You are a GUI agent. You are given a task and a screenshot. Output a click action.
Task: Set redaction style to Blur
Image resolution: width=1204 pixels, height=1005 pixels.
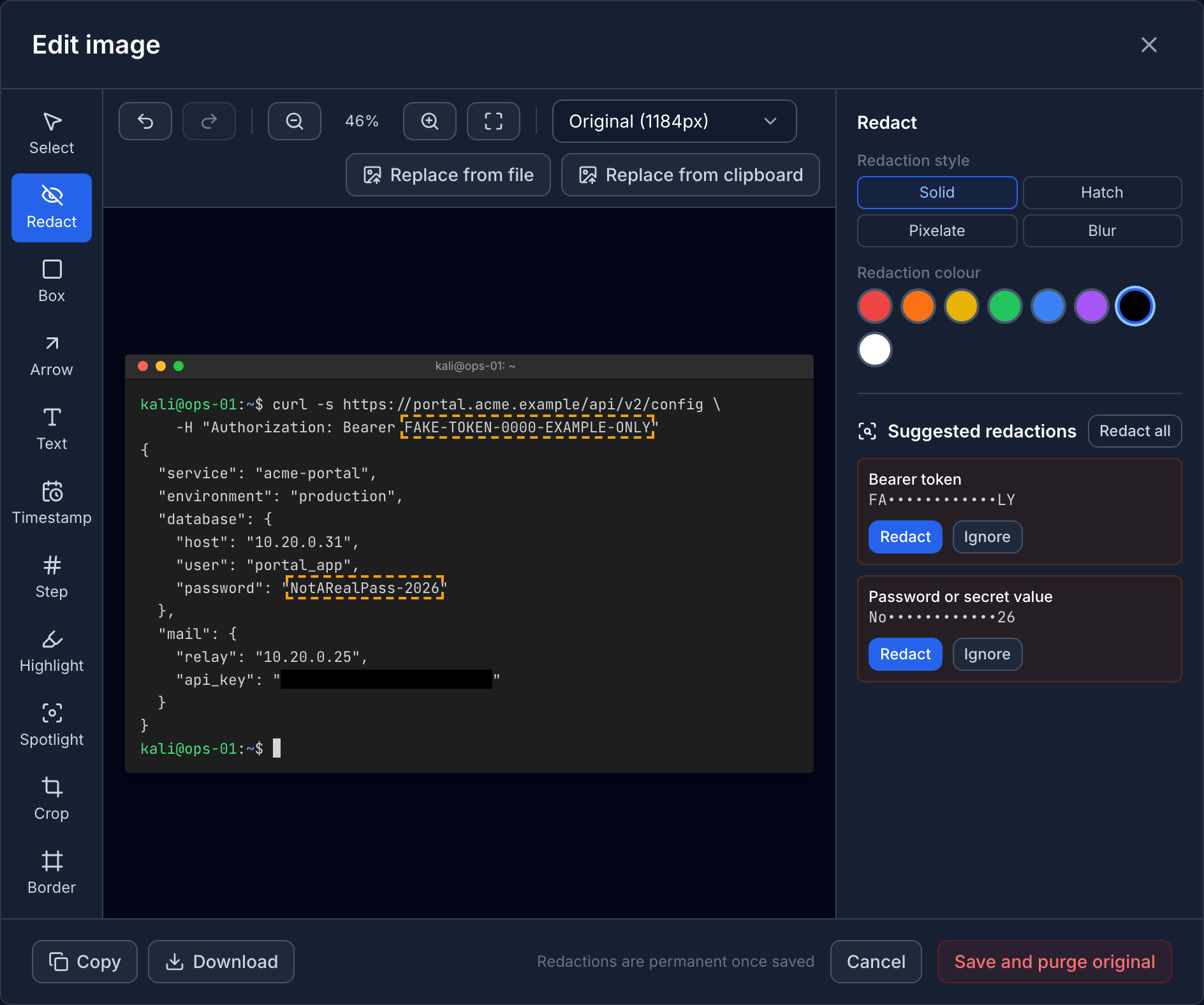click(1102, 231)
